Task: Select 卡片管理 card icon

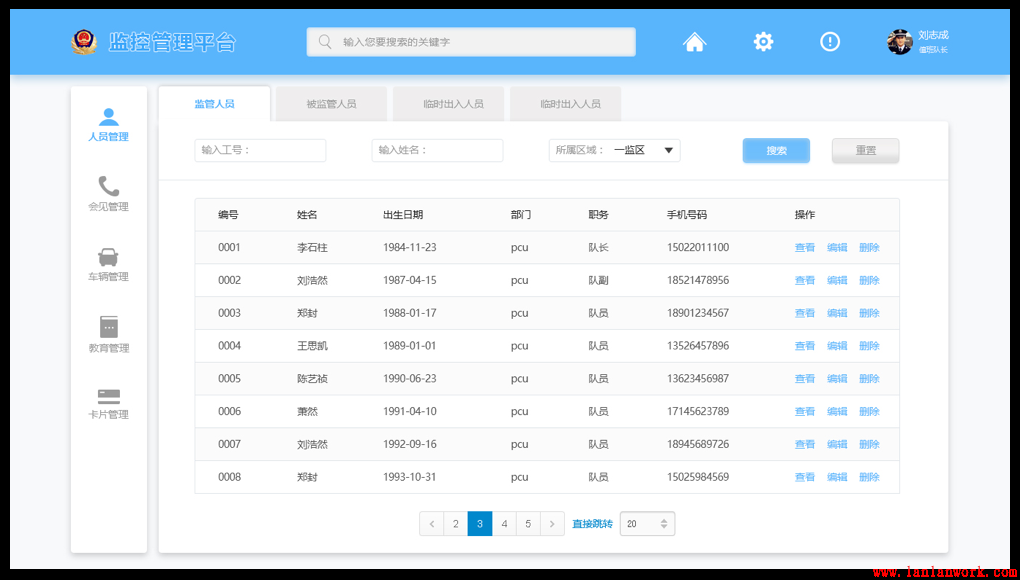Action: click(108, 402)
